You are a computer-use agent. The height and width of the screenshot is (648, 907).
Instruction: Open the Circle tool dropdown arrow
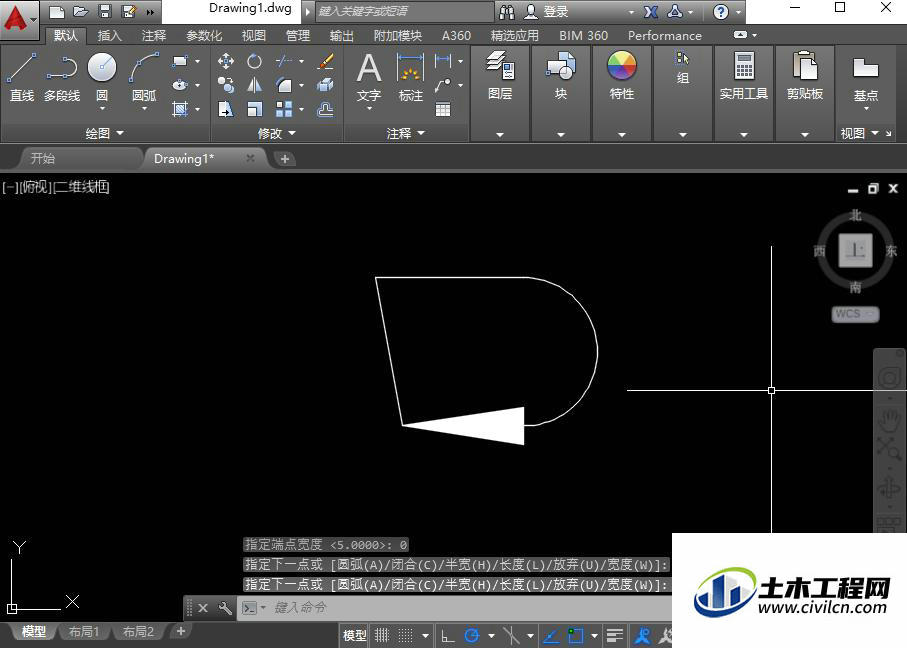pos(102,108)
